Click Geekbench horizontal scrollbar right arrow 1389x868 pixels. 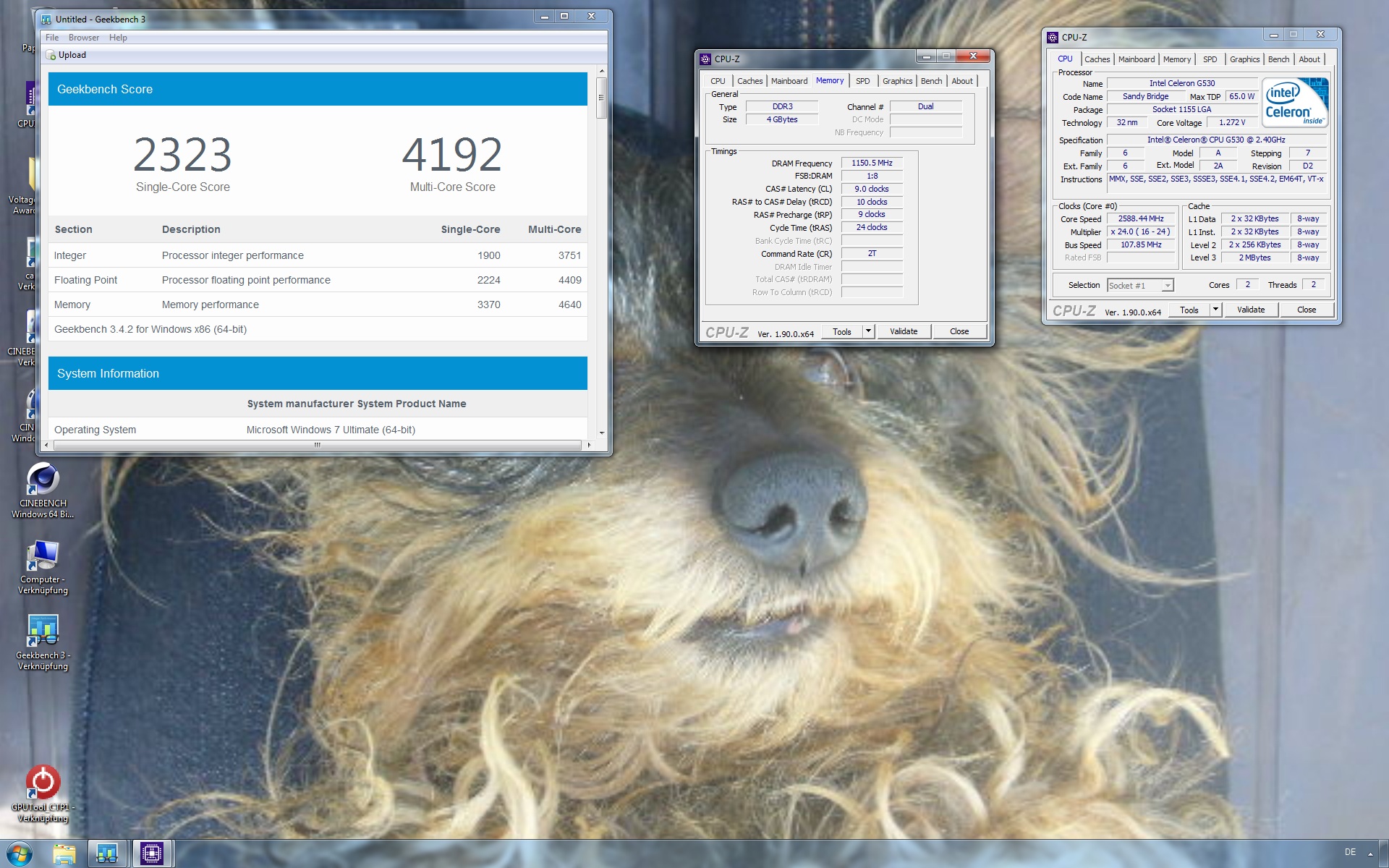[589, 445]
